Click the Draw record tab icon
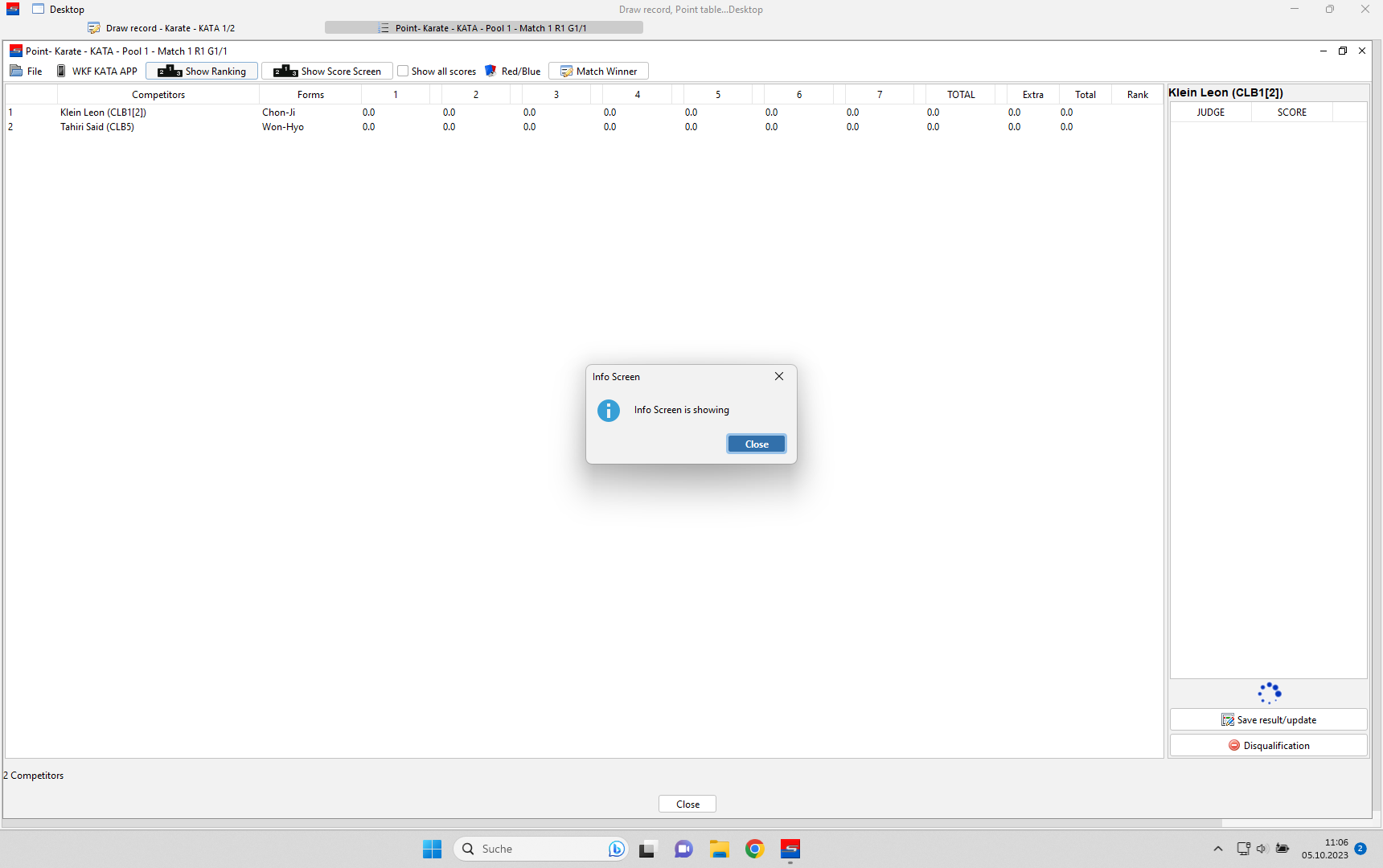The width and height of the screenshot is (1383, 868). tap(94, 28)
